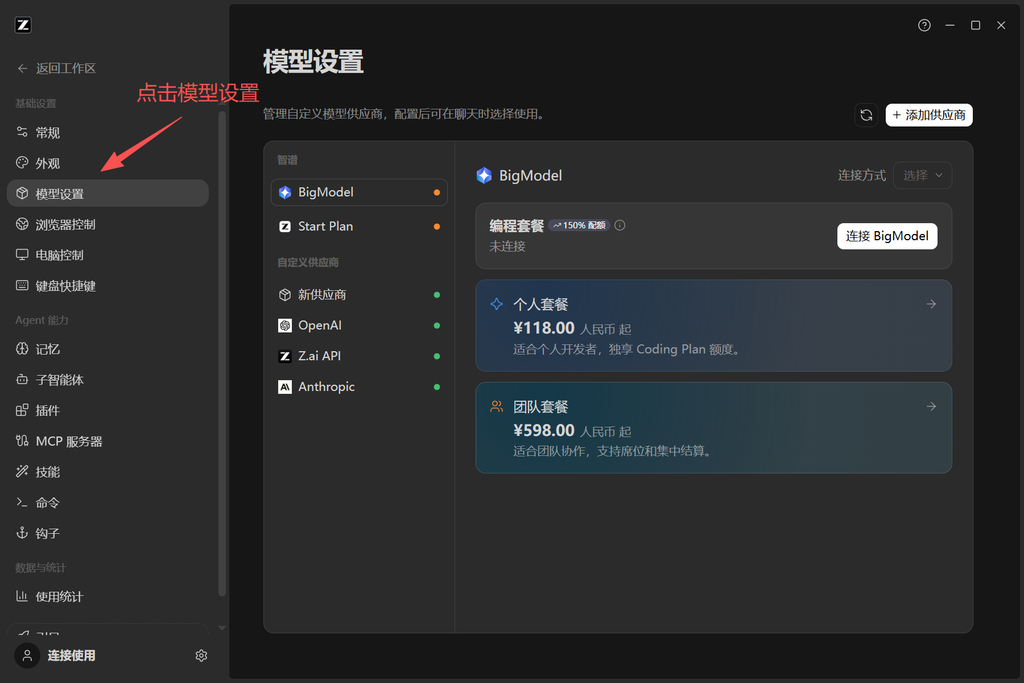Viewport: 1024px width, 683px height.
Task: Select 新供应商 custom provider
Action: pyautogui.click(x=359, y=294)
